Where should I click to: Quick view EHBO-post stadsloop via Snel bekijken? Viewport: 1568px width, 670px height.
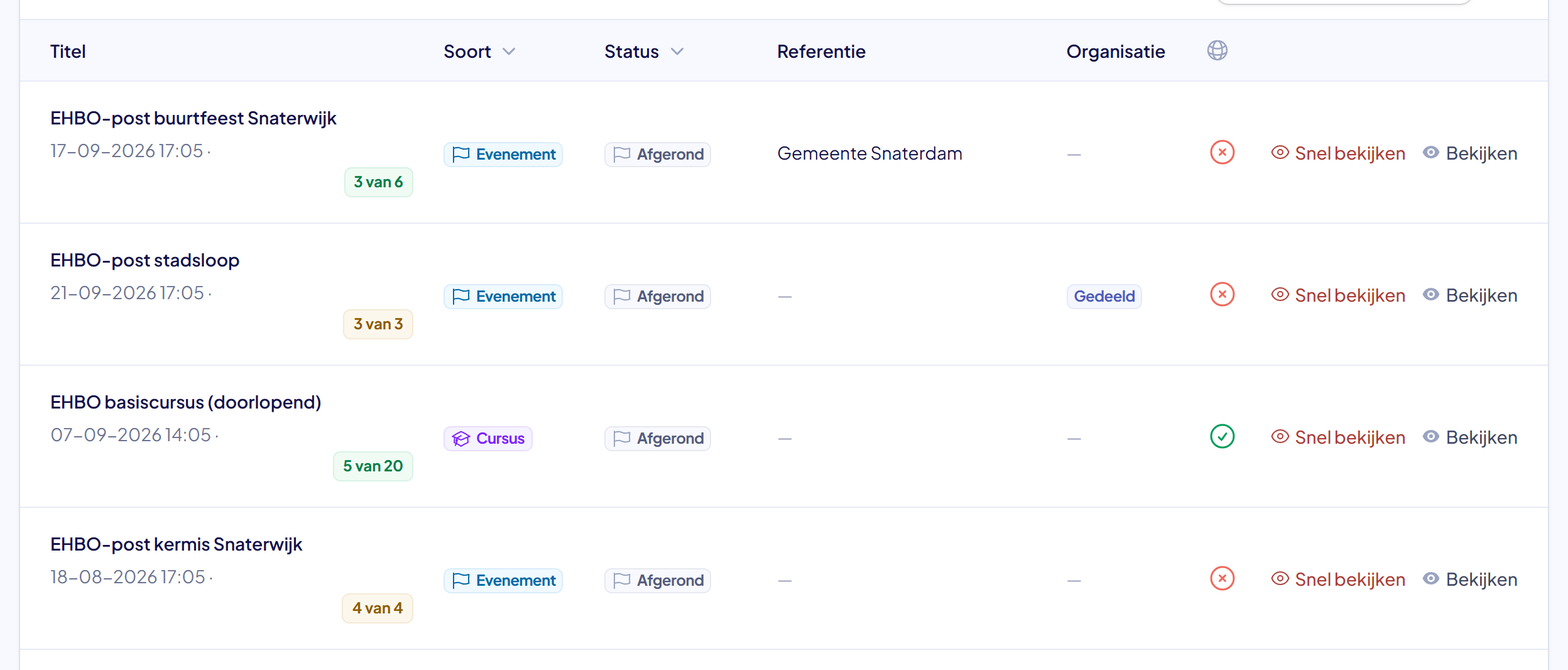click(1338, 295)
